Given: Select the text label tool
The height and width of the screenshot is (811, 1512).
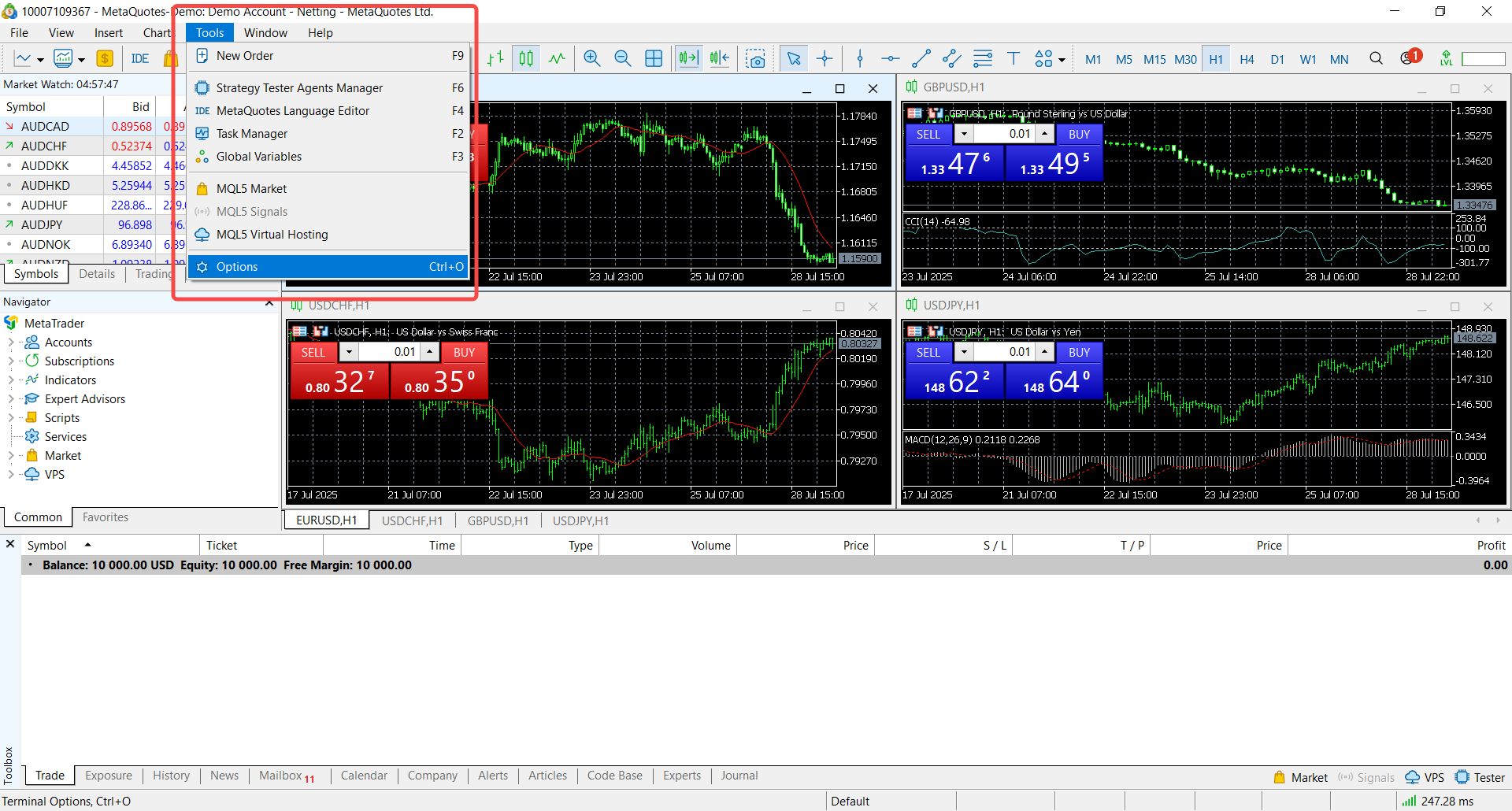Looking at the screenshot, I should (1014, 59).
